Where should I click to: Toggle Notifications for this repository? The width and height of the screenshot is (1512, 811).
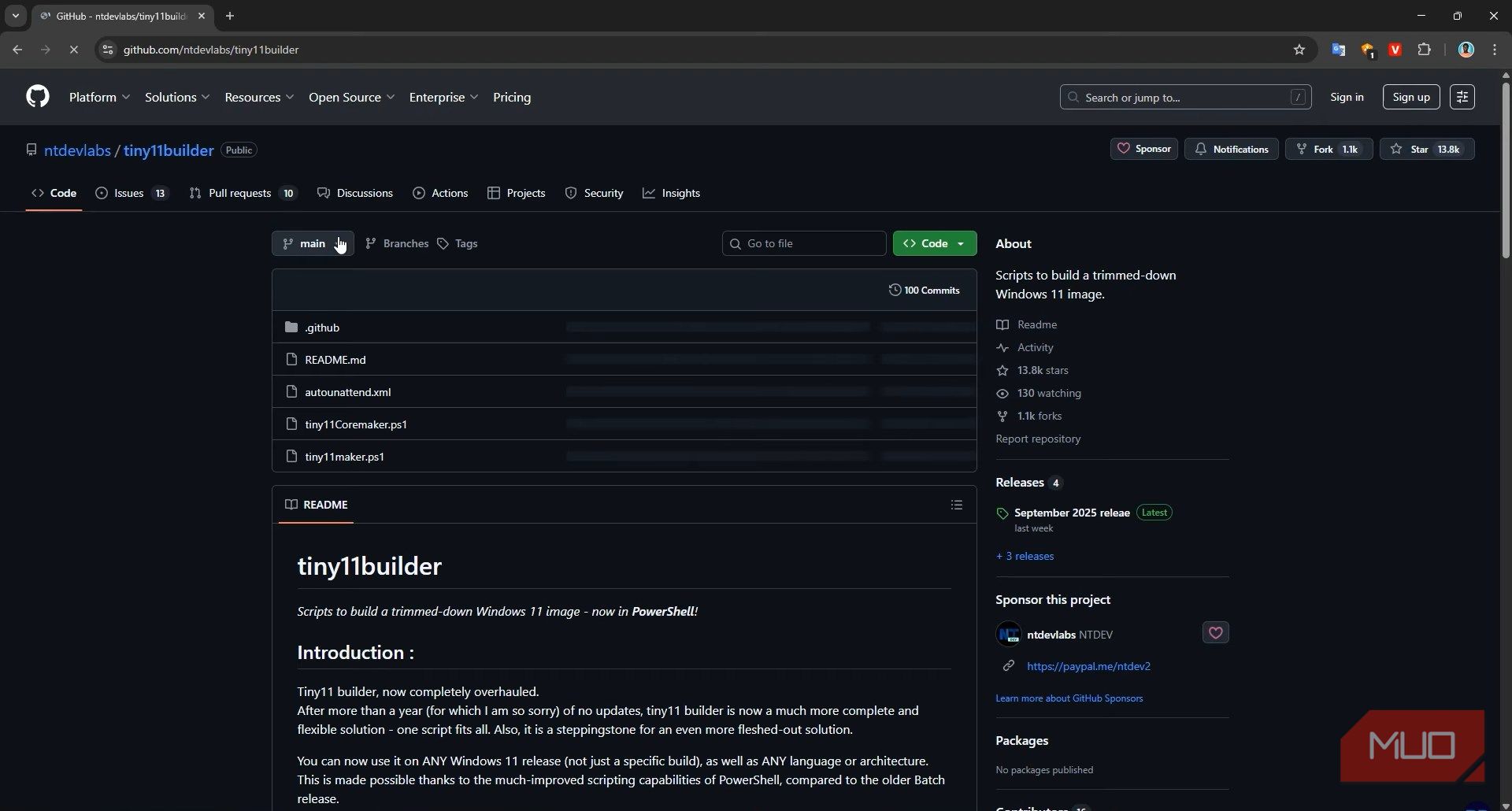(x=1231, y=149)
